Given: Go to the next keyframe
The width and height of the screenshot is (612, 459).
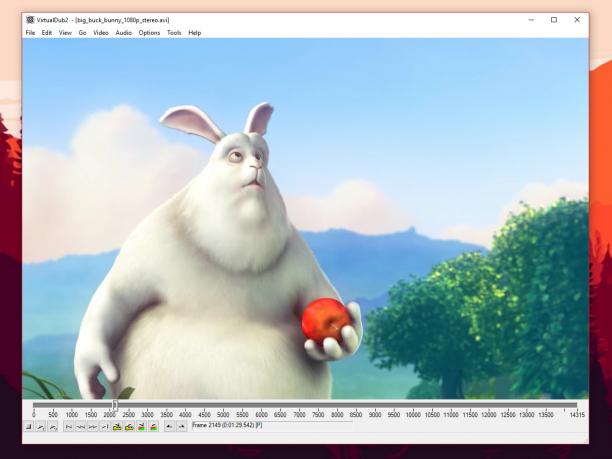Looking at the screenshot, I should tap(129, 427).
